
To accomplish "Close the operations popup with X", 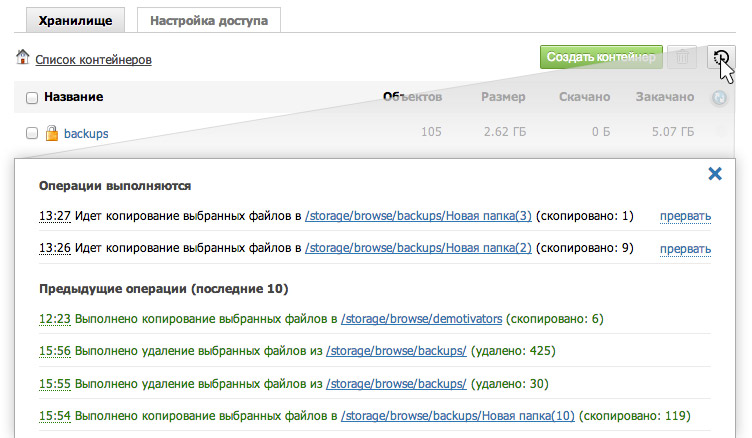I will (715, 174).
